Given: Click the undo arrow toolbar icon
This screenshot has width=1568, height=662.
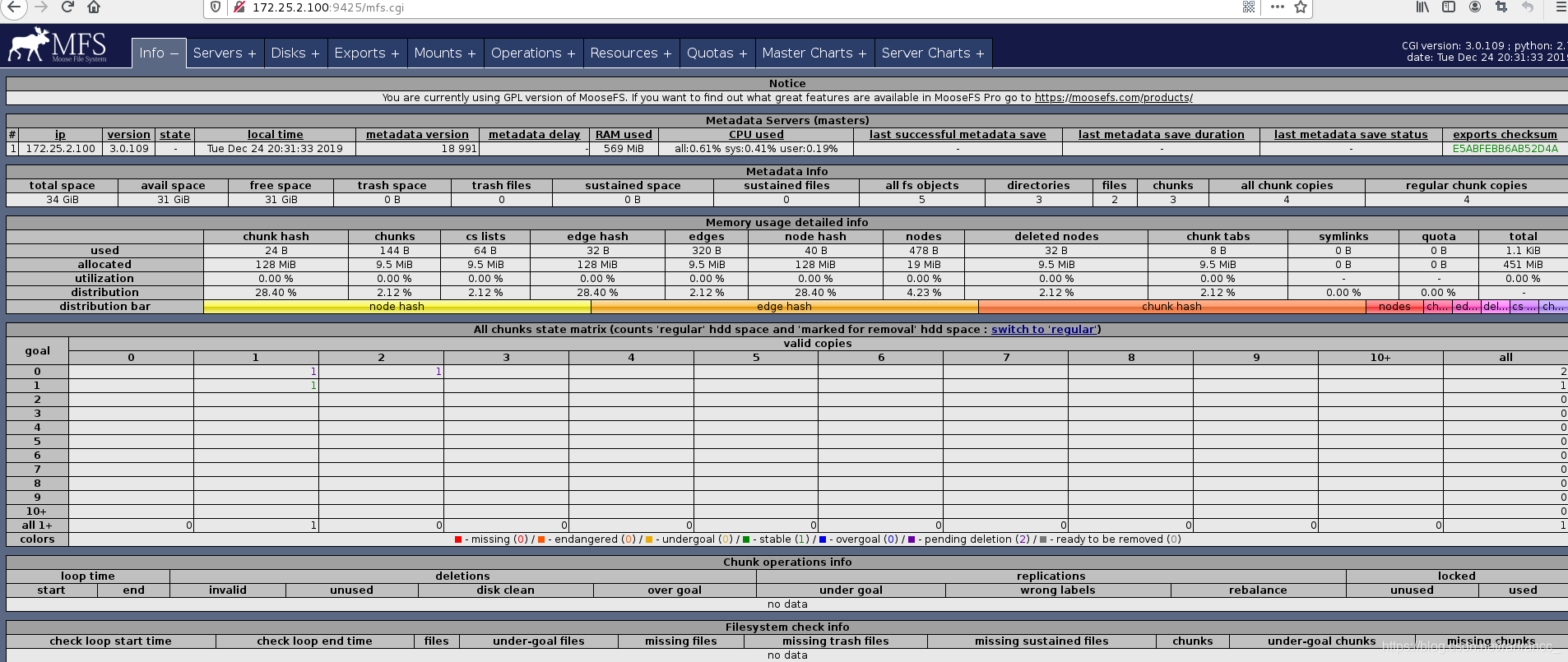Looking at the screenshot, I should [x=1528, y=7].
